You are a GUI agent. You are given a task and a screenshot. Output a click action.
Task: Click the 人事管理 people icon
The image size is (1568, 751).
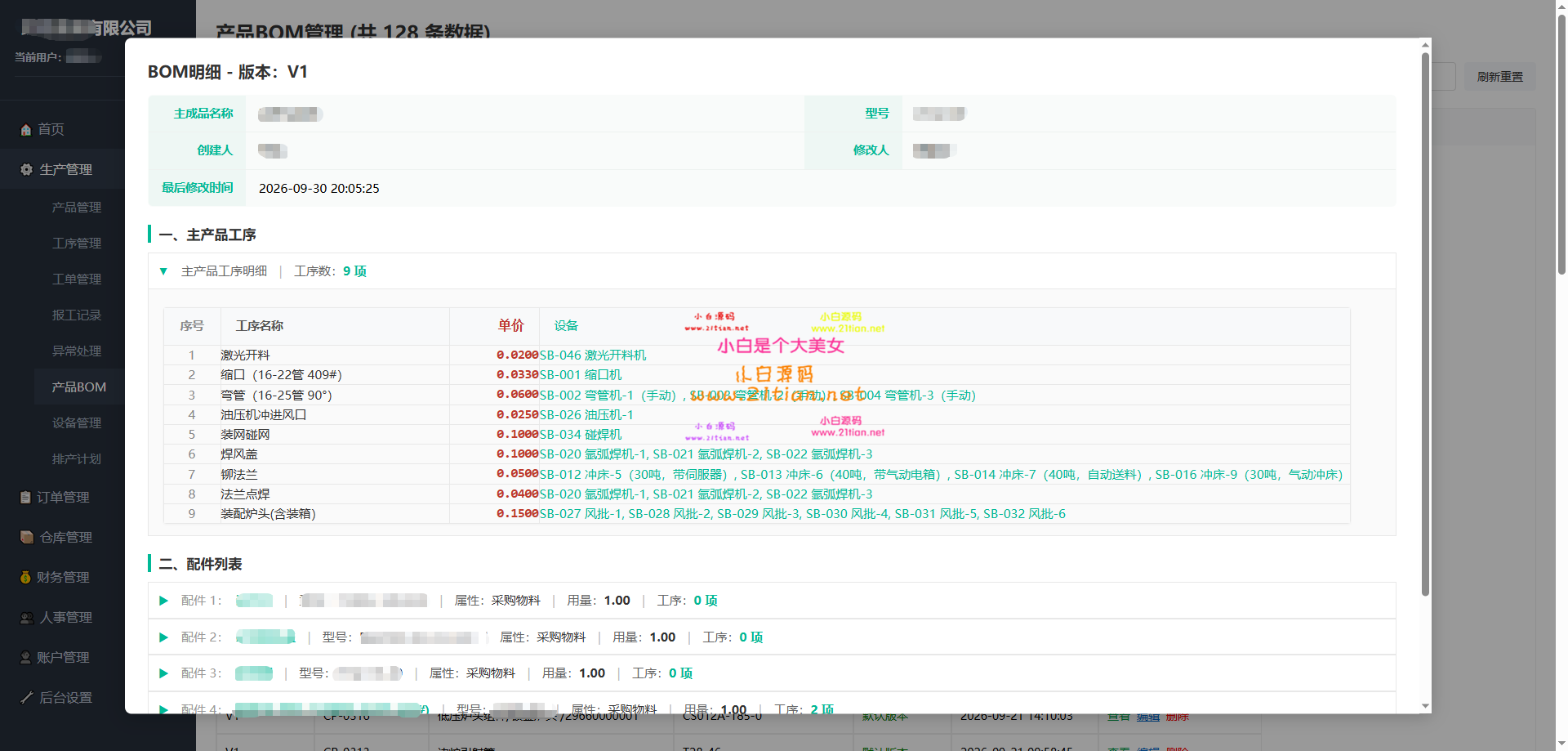coord(26,618)
